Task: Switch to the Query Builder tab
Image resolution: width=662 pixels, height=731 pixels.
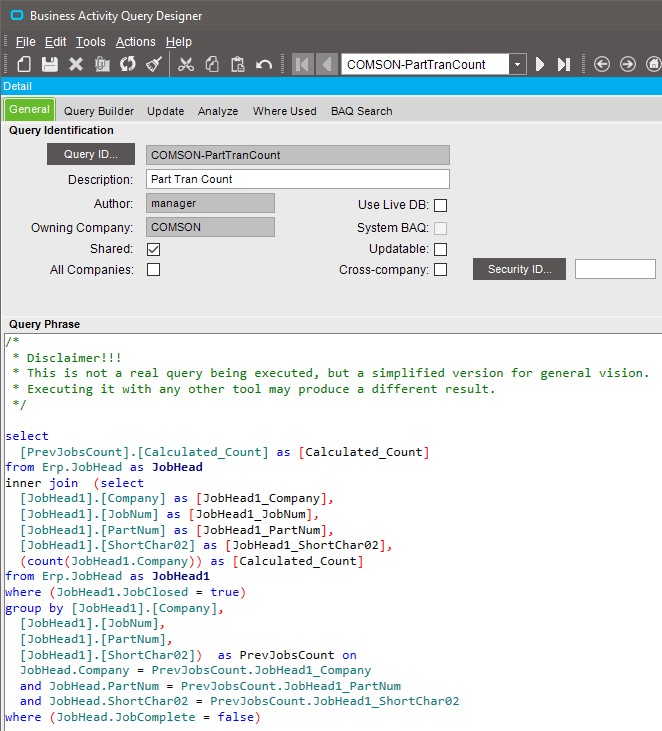Action: coord(99,111)
